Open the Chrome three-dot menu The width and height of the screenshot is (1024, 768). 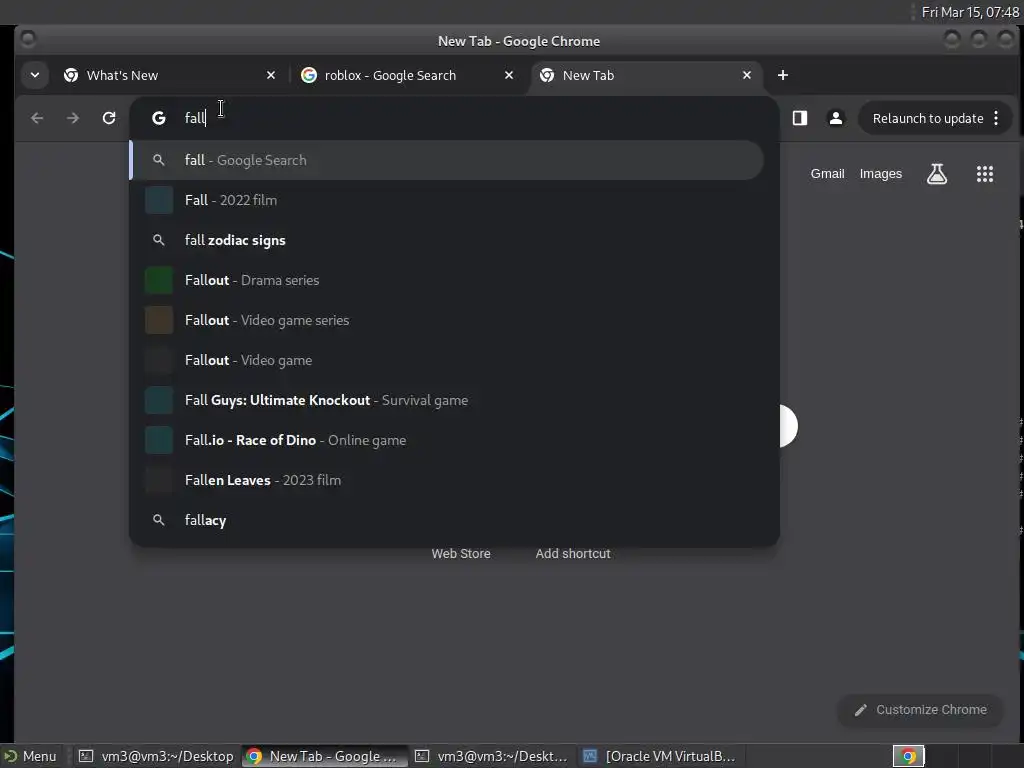click(x=996, y=118)
